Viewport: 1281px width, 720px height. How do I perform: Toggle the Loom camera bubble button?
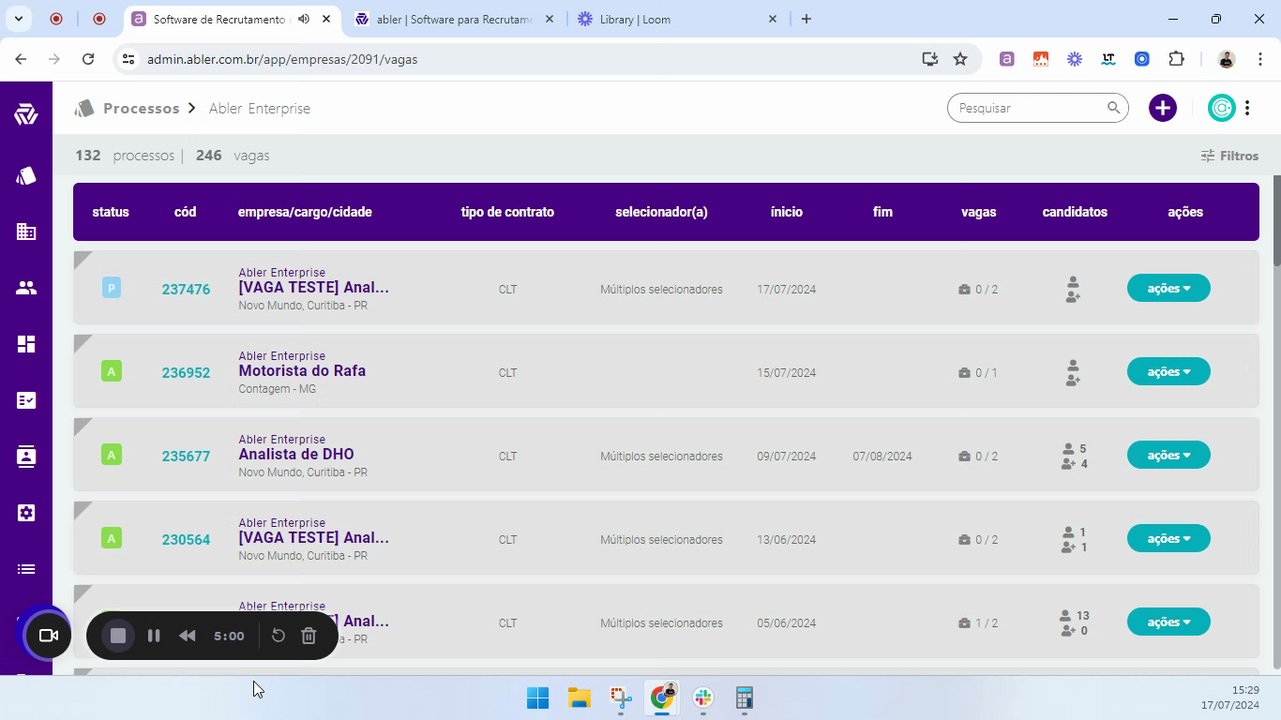46,636
